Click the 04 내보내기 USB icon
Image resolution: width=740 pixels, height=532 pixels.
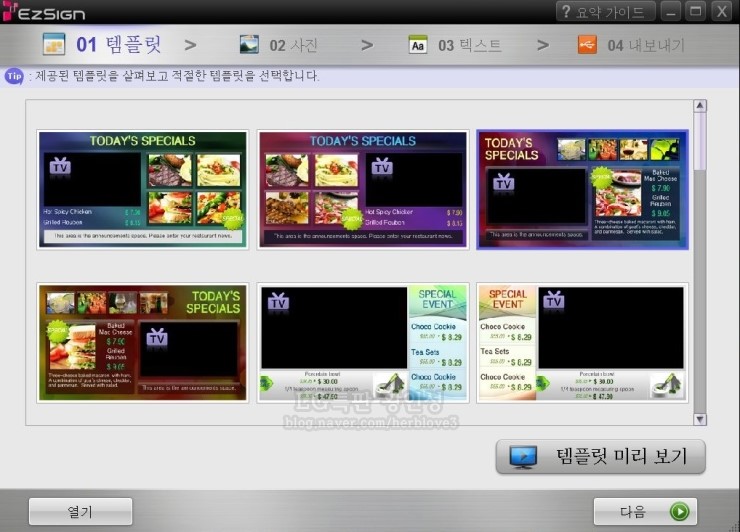pyautogui.click(x=587, y=45)
